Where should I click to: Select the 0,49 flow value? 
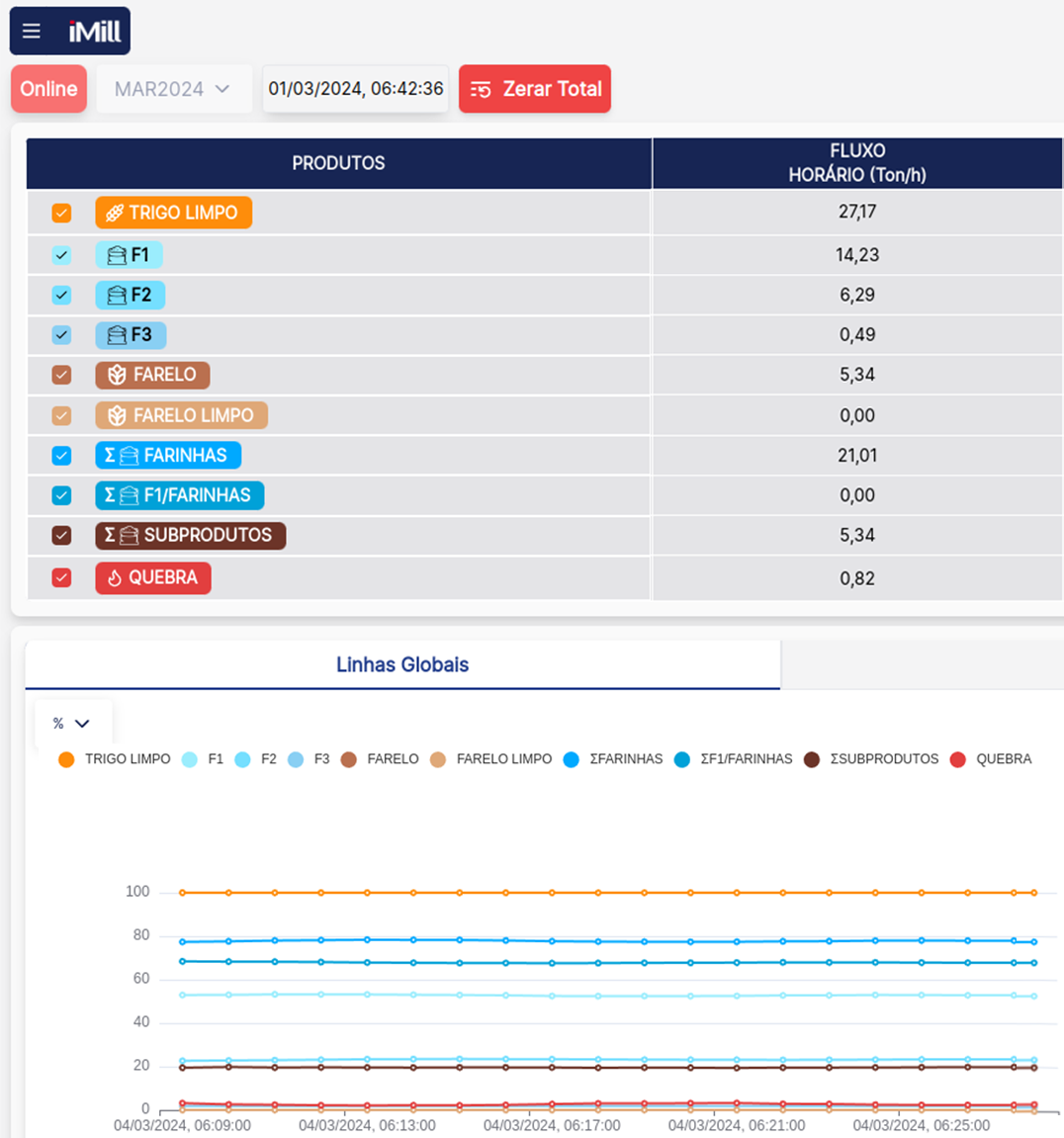click(x=857, y=335)
